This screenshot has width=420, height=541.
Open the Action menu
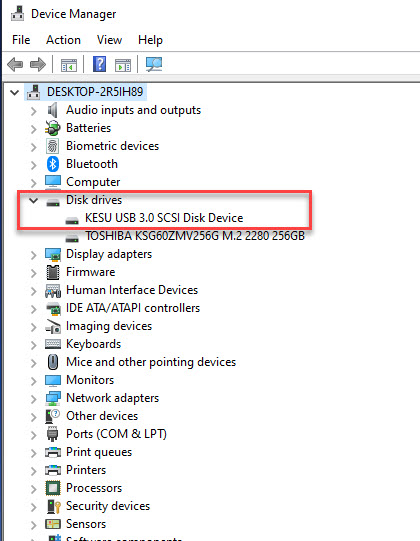pos(64,40)
